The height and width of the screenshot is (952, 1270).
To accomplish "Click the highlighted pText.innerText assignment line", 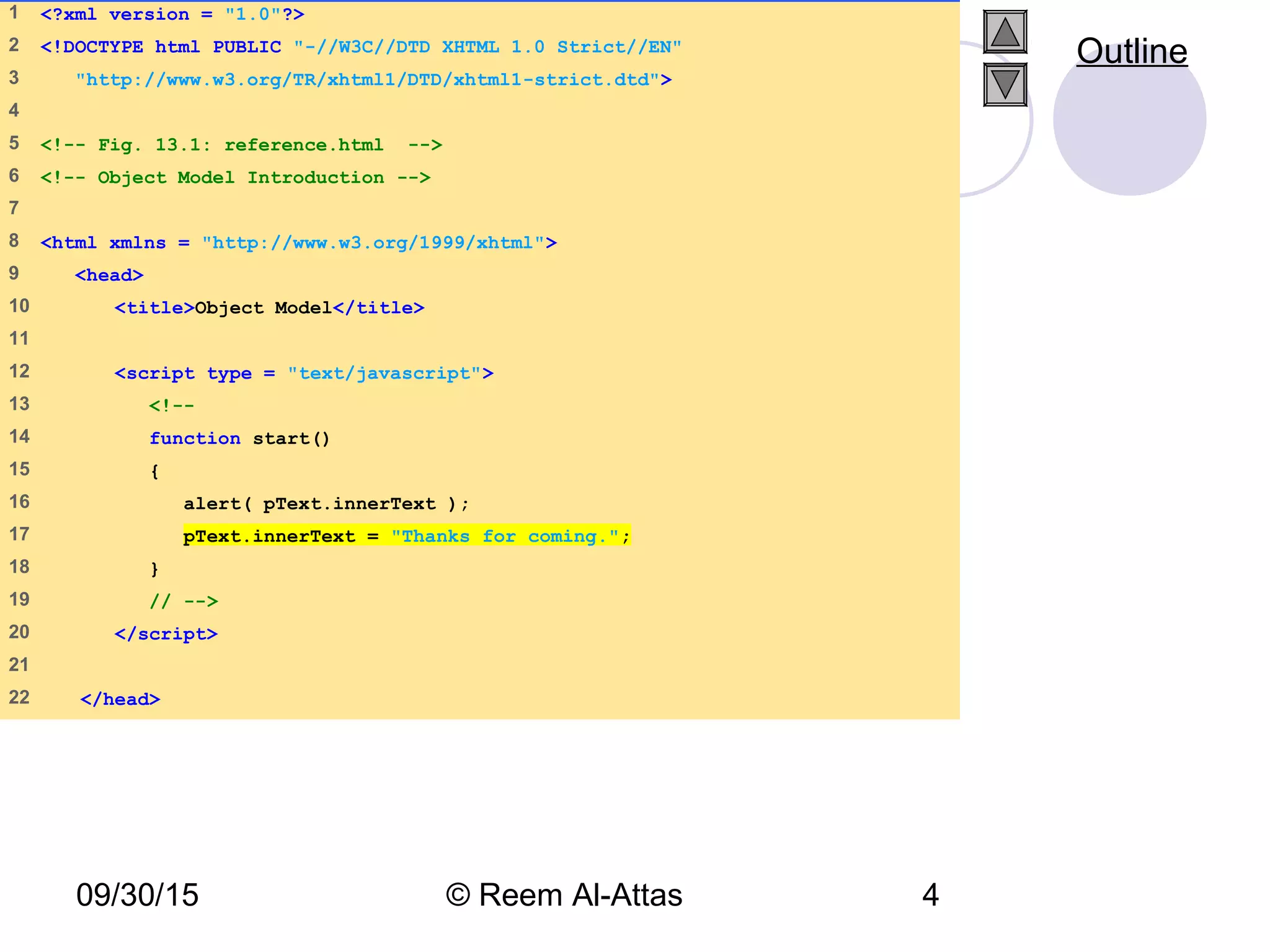I will 406,536.
